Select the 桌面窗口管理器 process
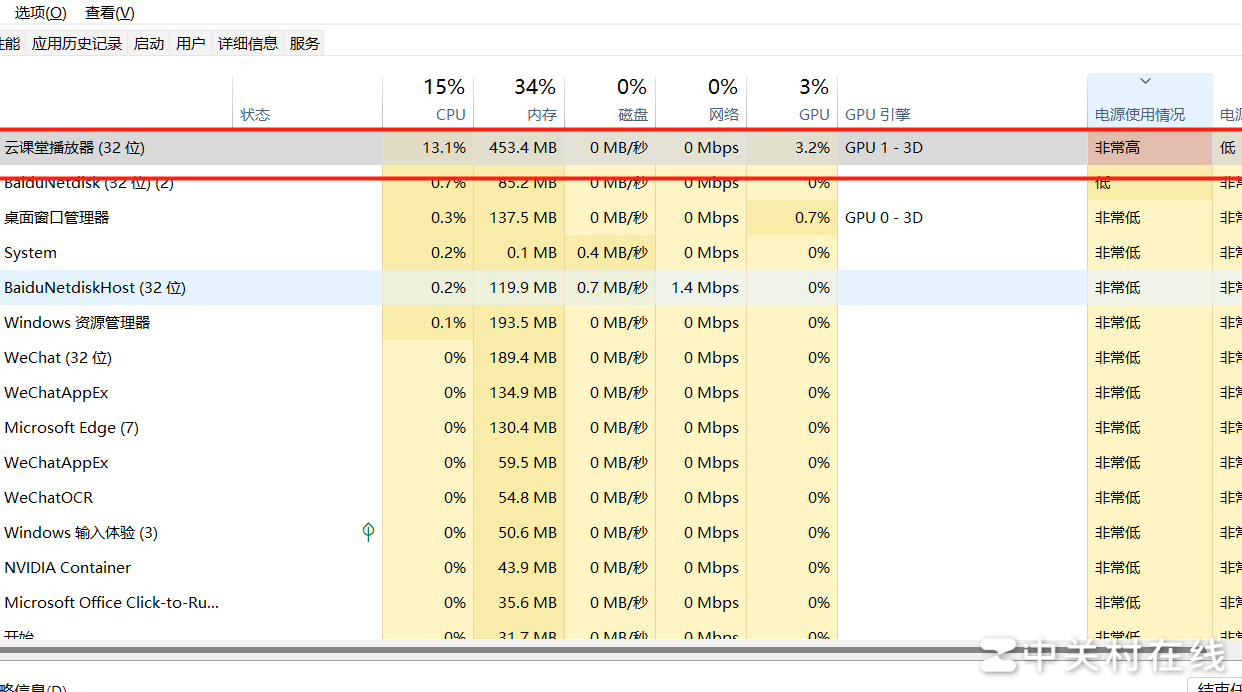Image resolution: width=1242 pixels, height=692 pixels. pyautogui.click(x=57, y=218)
